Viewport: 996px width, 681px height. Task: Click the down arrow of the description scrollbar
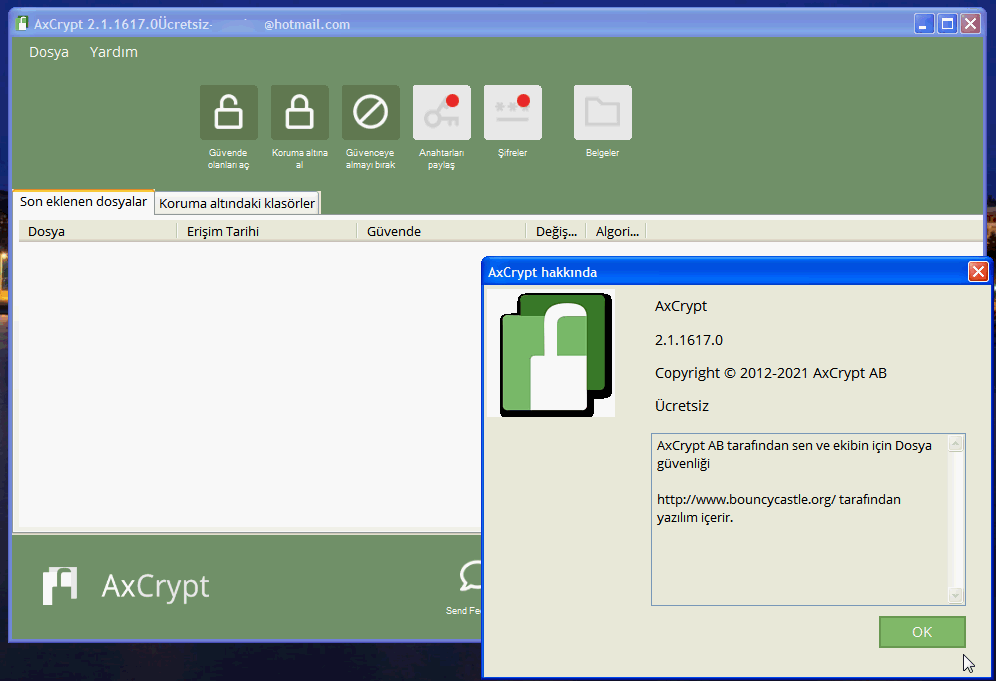coord(955,595)
